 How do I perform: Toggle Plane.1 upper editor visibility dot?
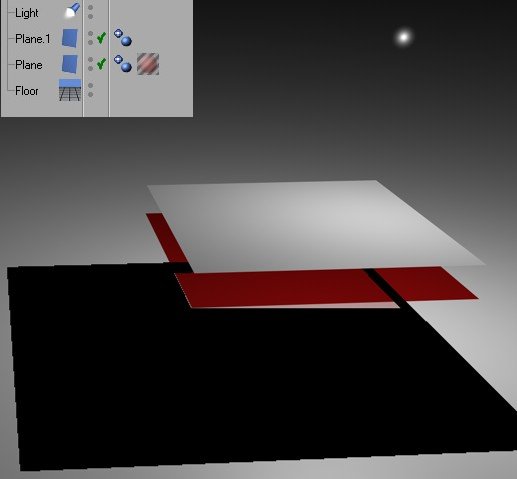tap(90, 33)
